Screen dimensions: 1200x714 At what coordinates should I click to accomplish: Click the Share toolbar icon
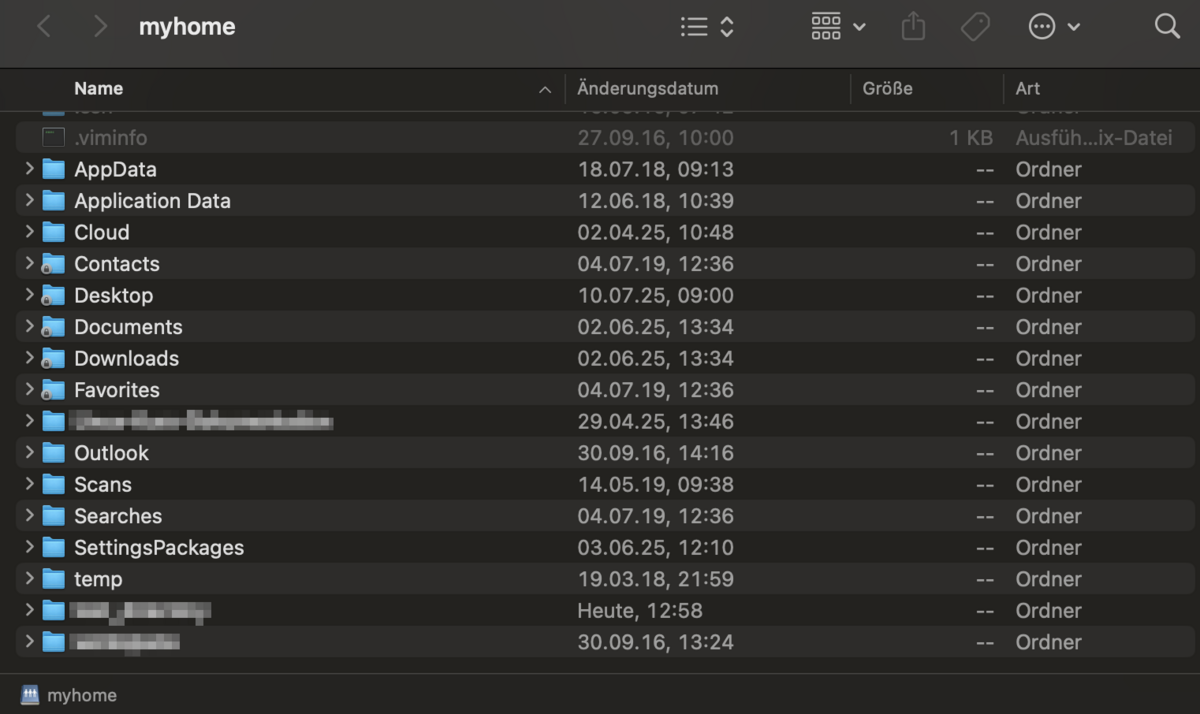913,27
